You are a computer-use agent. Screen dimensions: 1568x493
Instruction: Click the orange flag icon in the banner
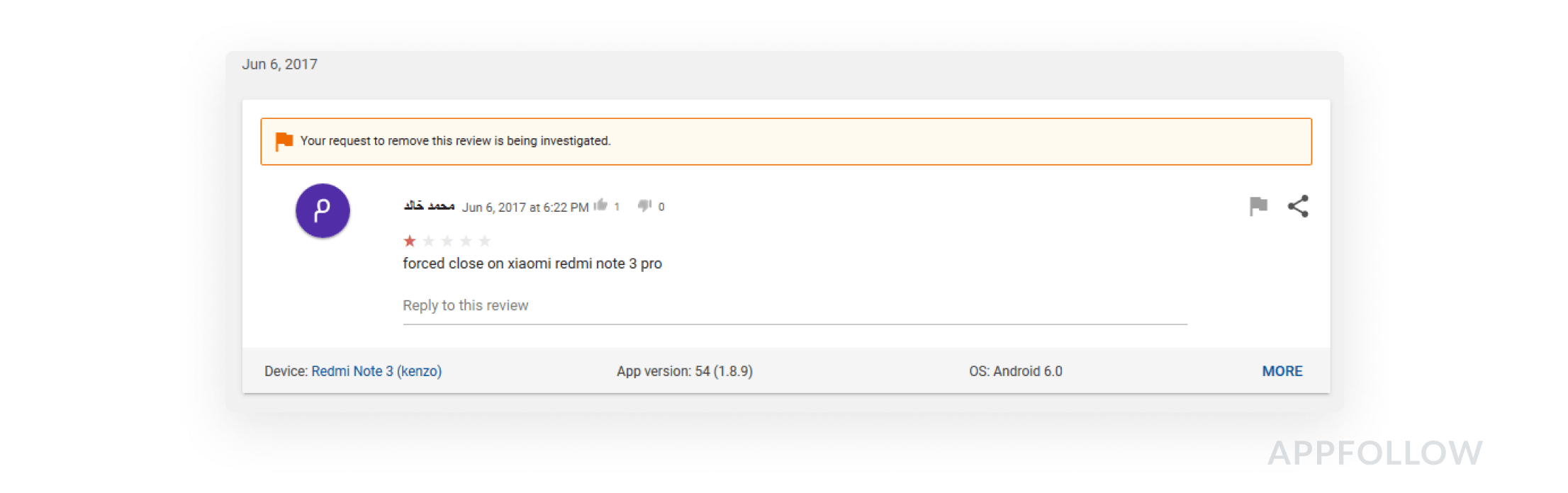pyautogui.click(x=284, y=141)
